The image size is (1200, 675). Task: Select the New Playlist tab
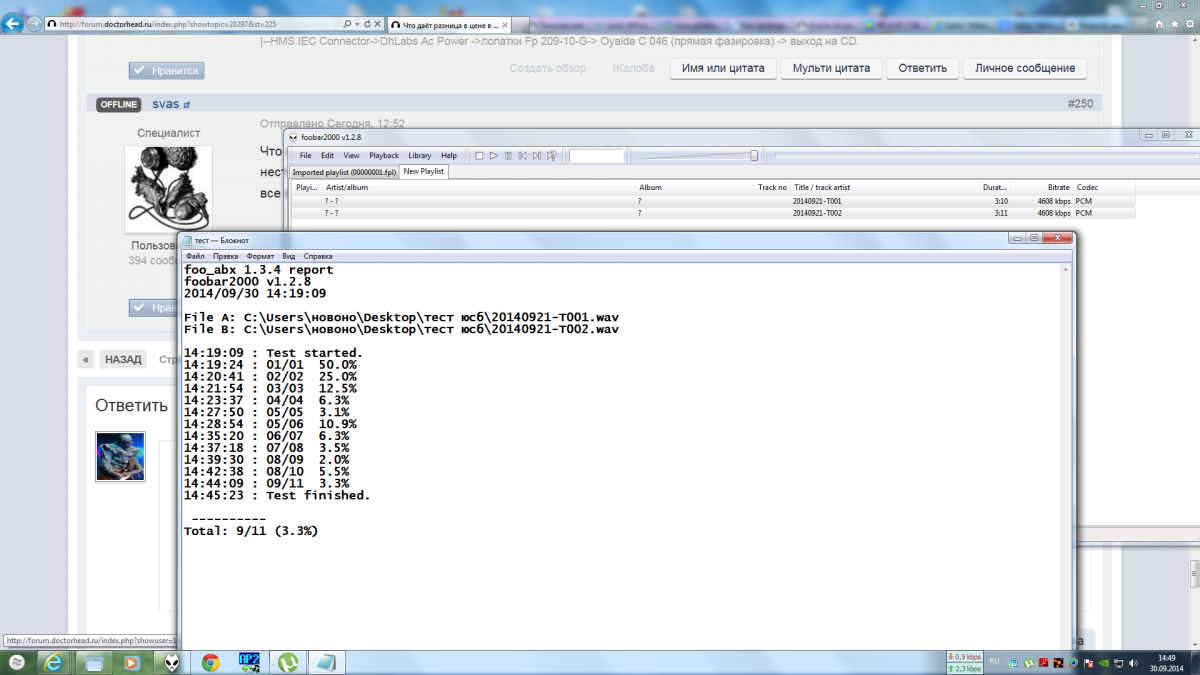point(424,172)
